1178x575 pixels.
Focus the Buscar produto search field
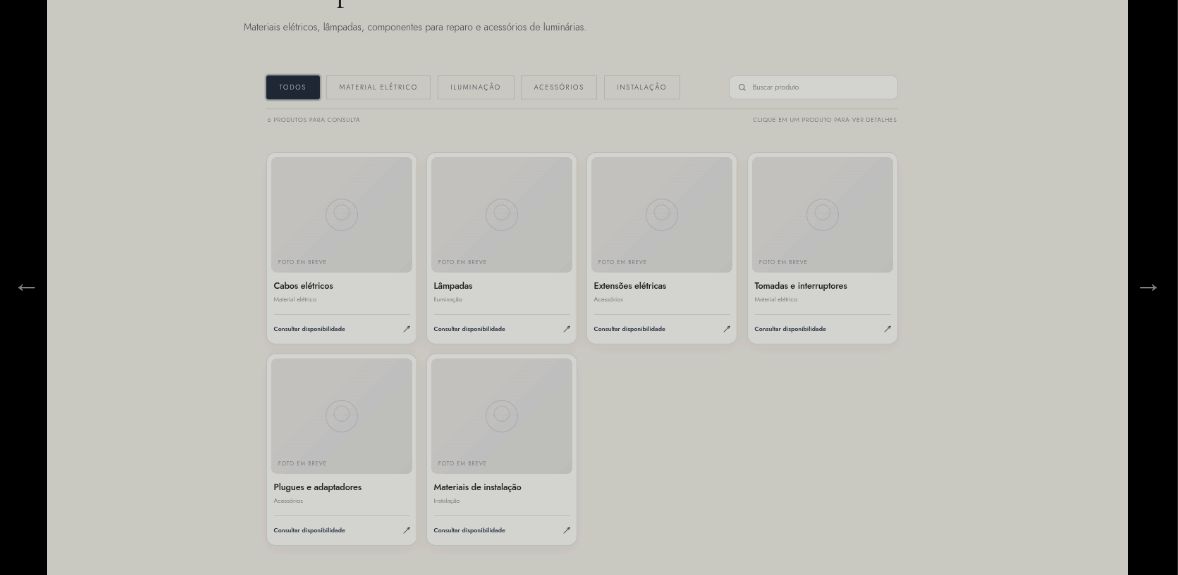[x=814, y=87]
